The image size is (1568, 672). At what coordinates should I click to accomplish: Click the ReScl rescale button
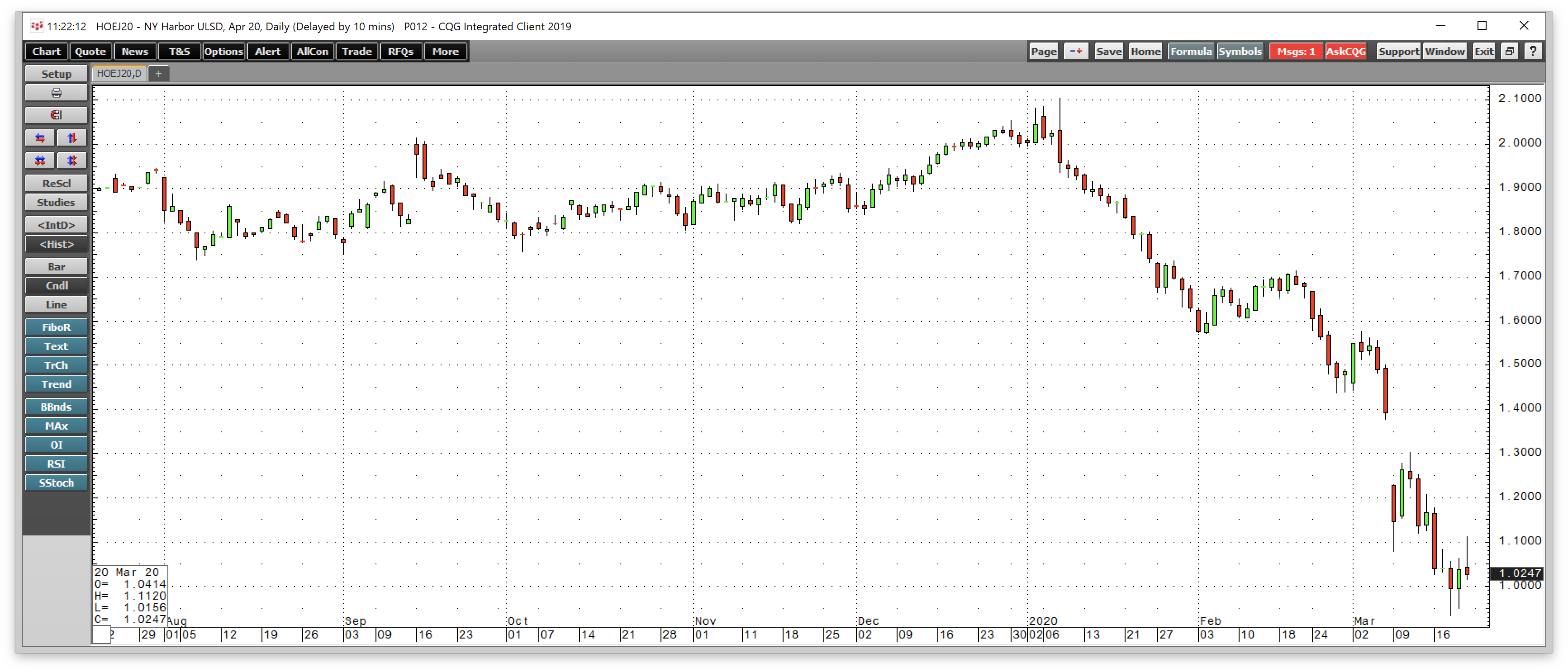56,183
